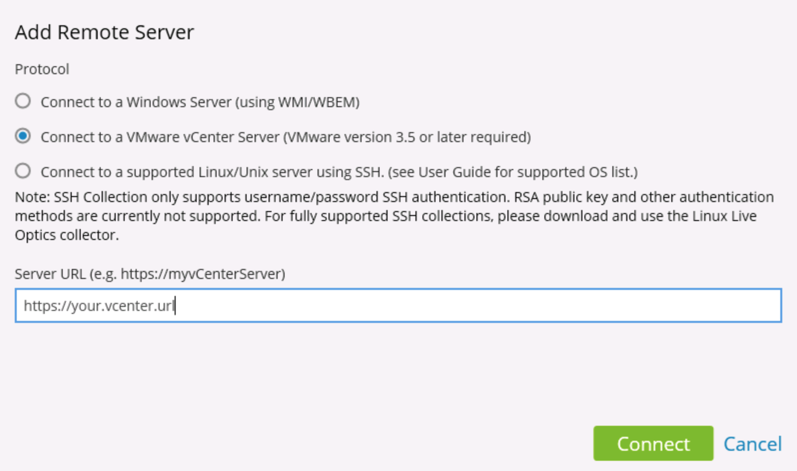Click the '(using WMI/WBEM)' text
797x471 pixels.
[x=297, y=102]
